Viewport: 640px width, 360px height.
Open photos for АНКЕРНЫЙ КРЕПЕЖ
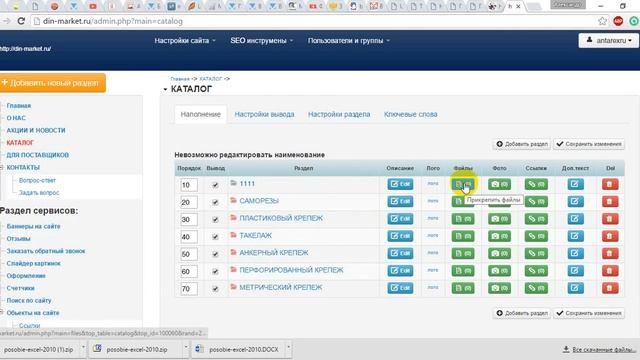[499, 253]
